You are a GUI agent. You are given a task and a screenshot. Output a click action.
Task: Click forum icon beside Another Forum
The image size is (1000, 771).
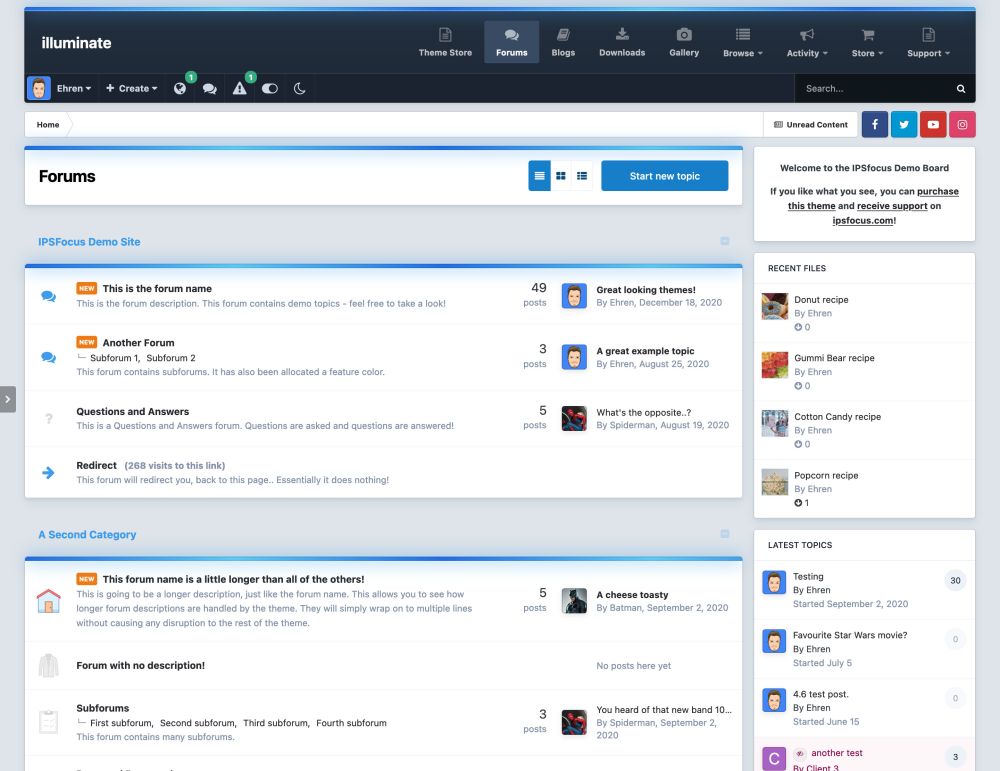48,357
